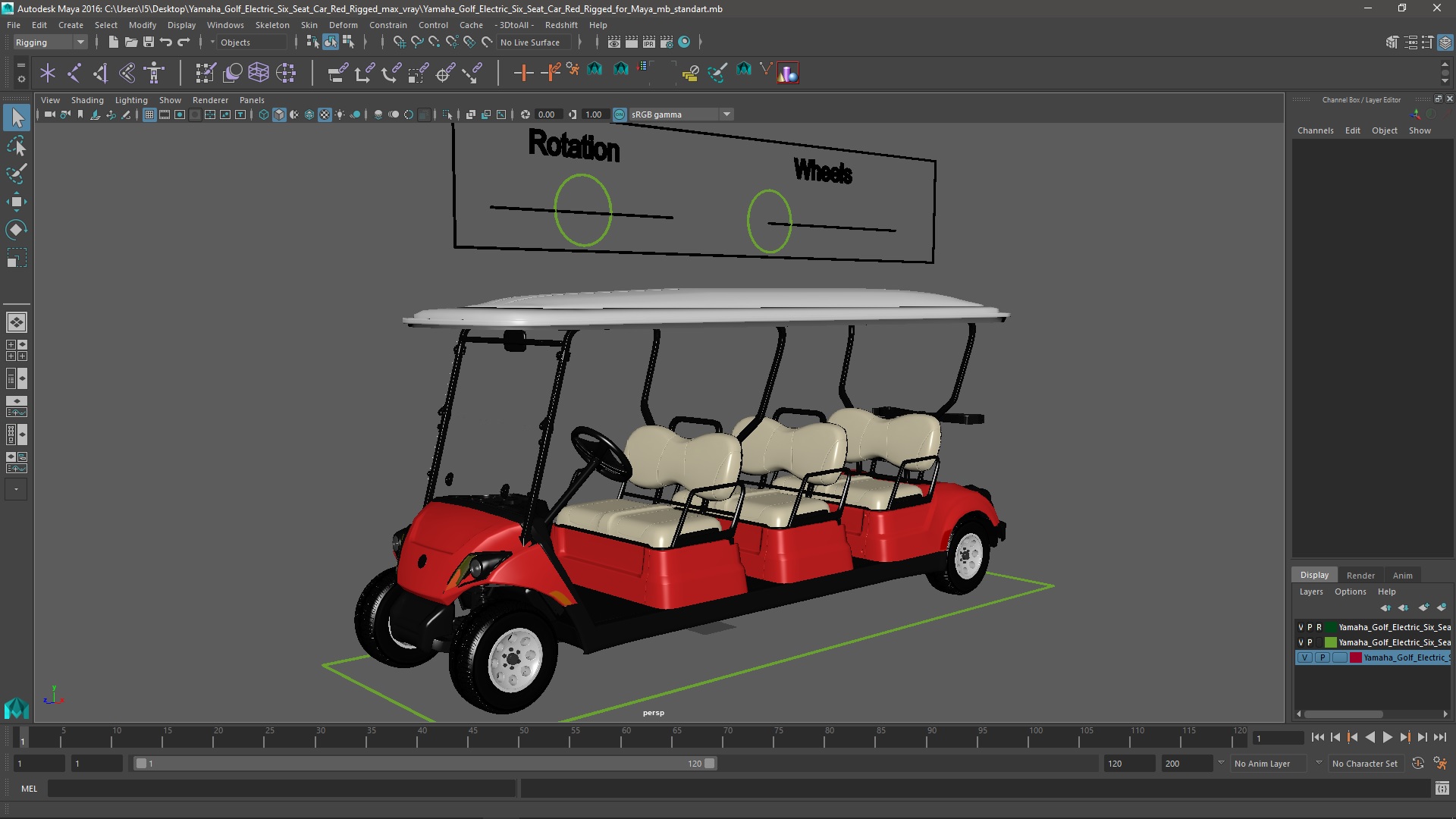Play the animation forward
1456x819 pixels.
pos(1387,737)
